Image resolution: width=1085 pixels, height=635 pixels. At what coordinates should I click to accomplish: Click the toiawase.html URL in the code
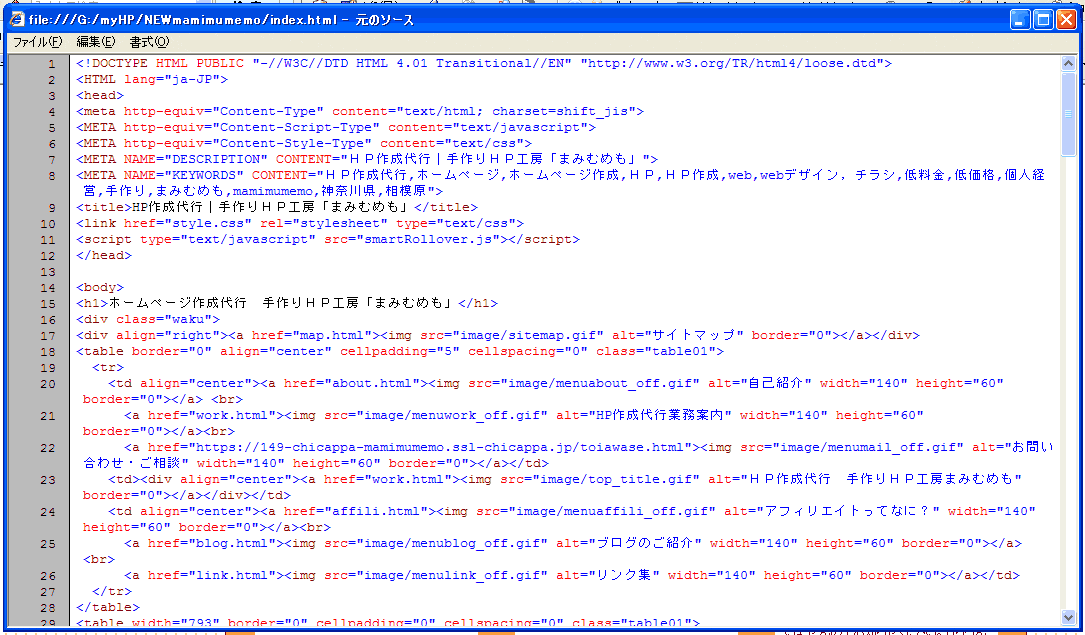pyautogui.click(x=419, y=447)
